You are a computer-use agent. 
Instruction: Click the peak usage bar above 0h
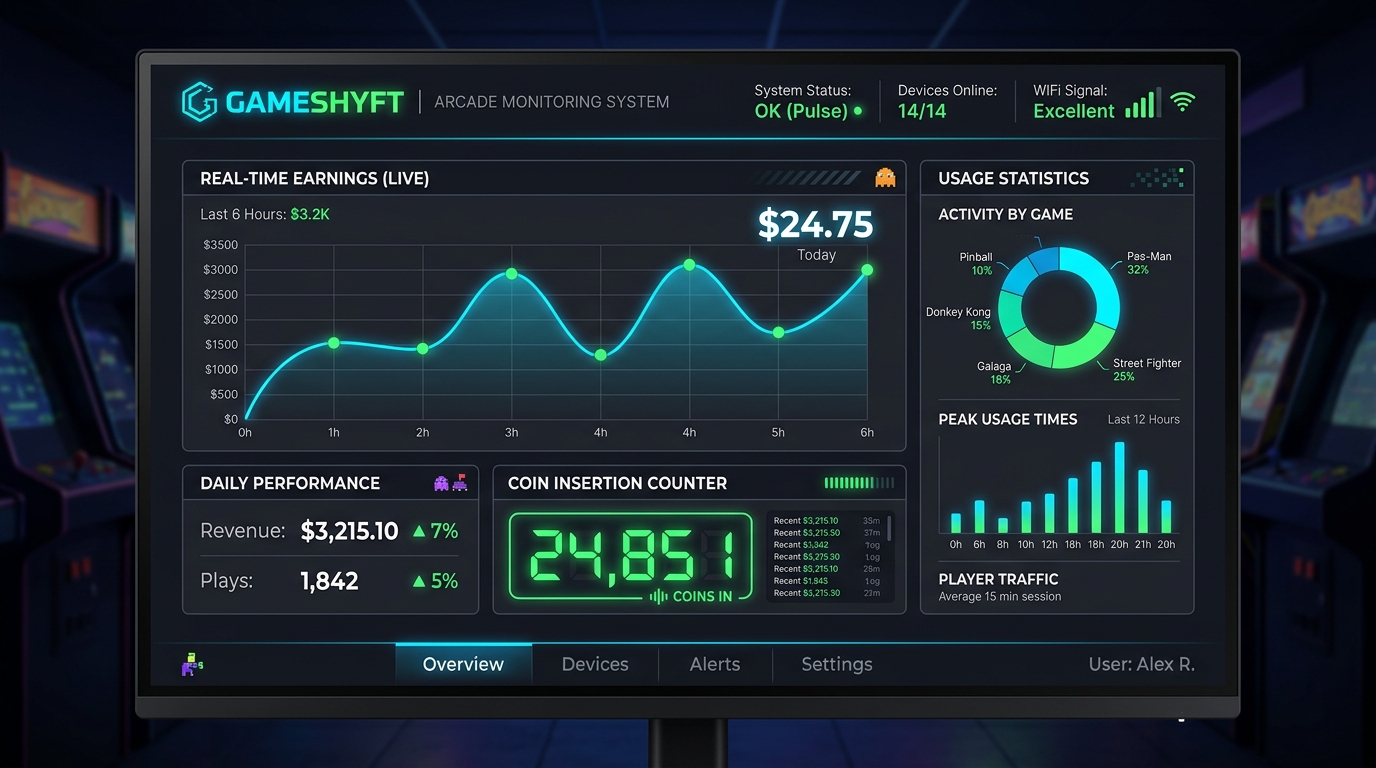click(956, 523)
